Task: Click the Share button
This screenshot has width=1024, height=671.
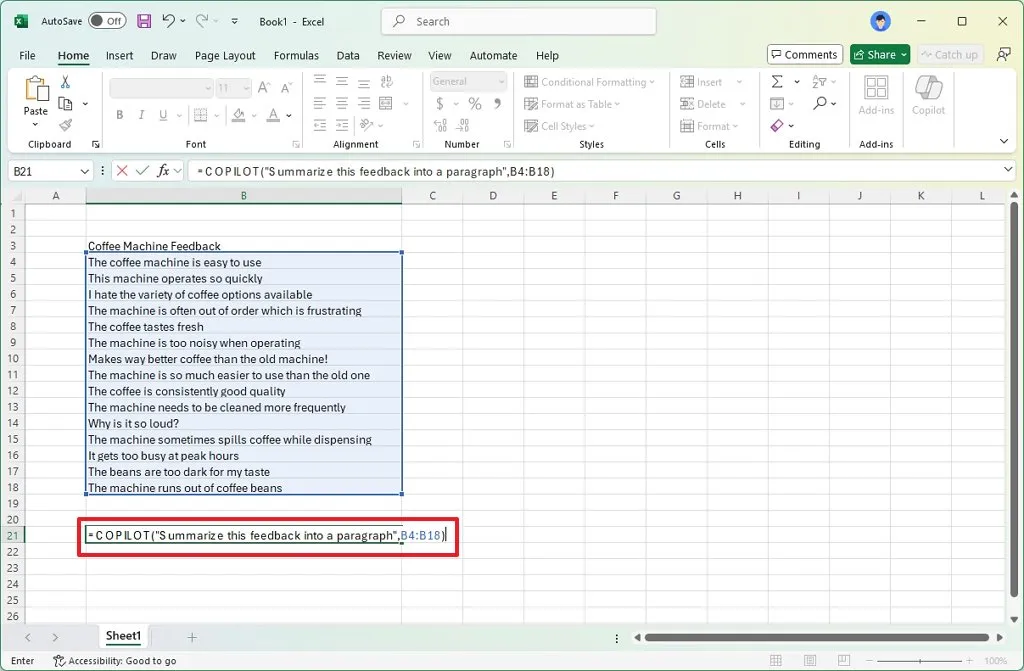Action: [877, 54]
